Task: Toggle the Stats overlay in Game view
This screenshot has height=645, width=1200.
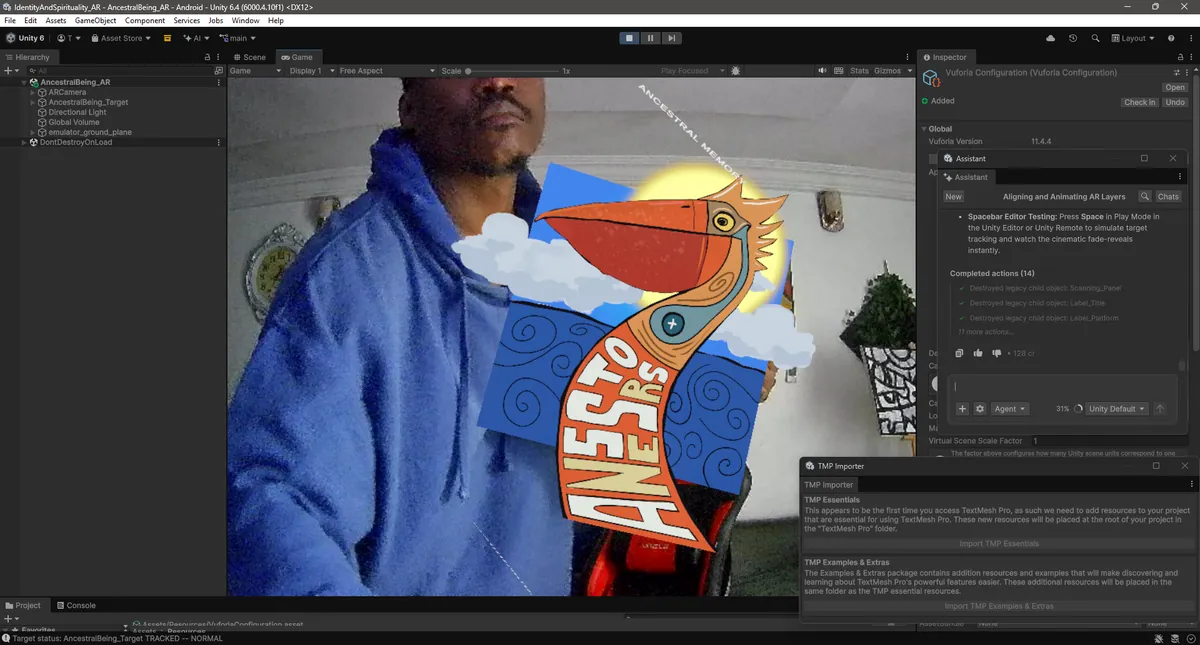Action: point(859,71)
